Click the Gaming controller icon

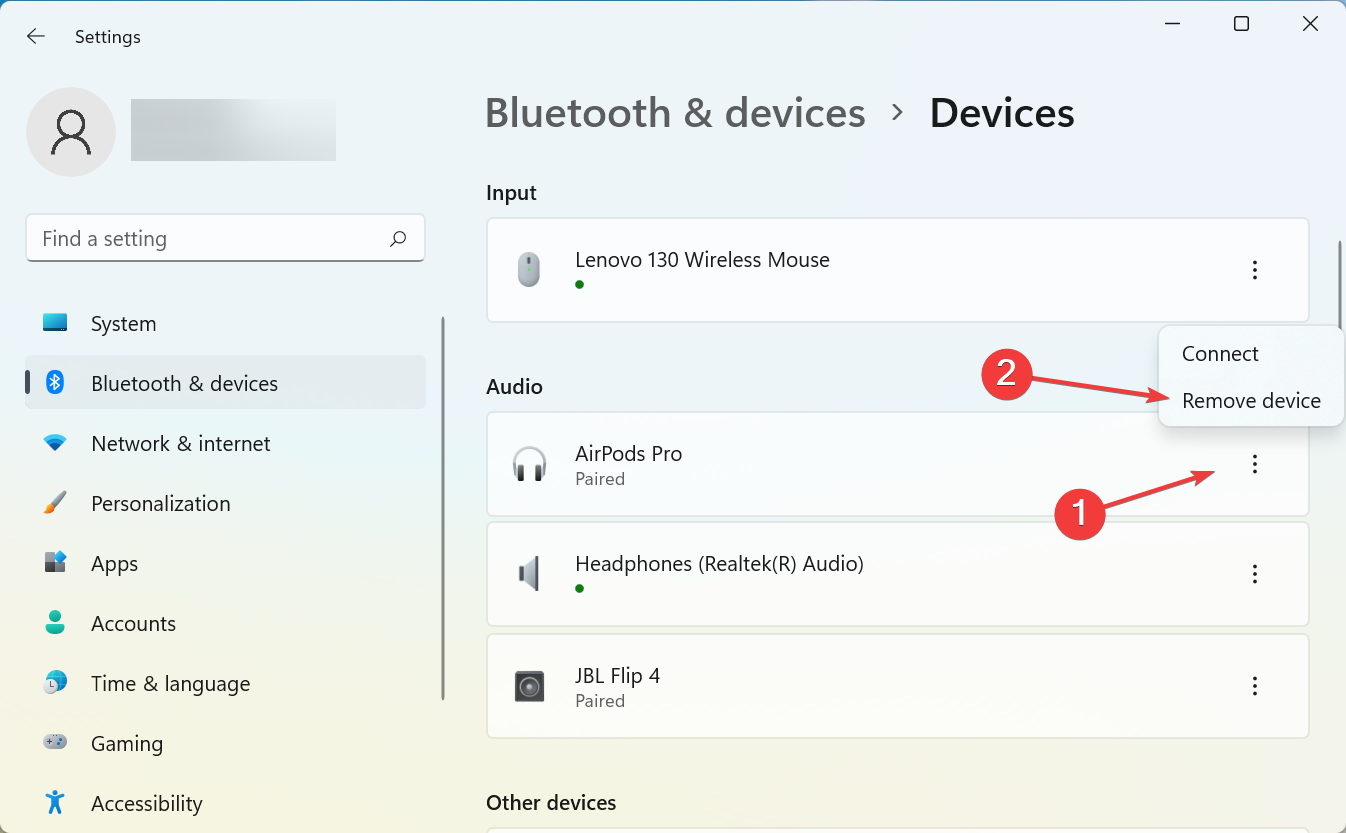(55, 742)
